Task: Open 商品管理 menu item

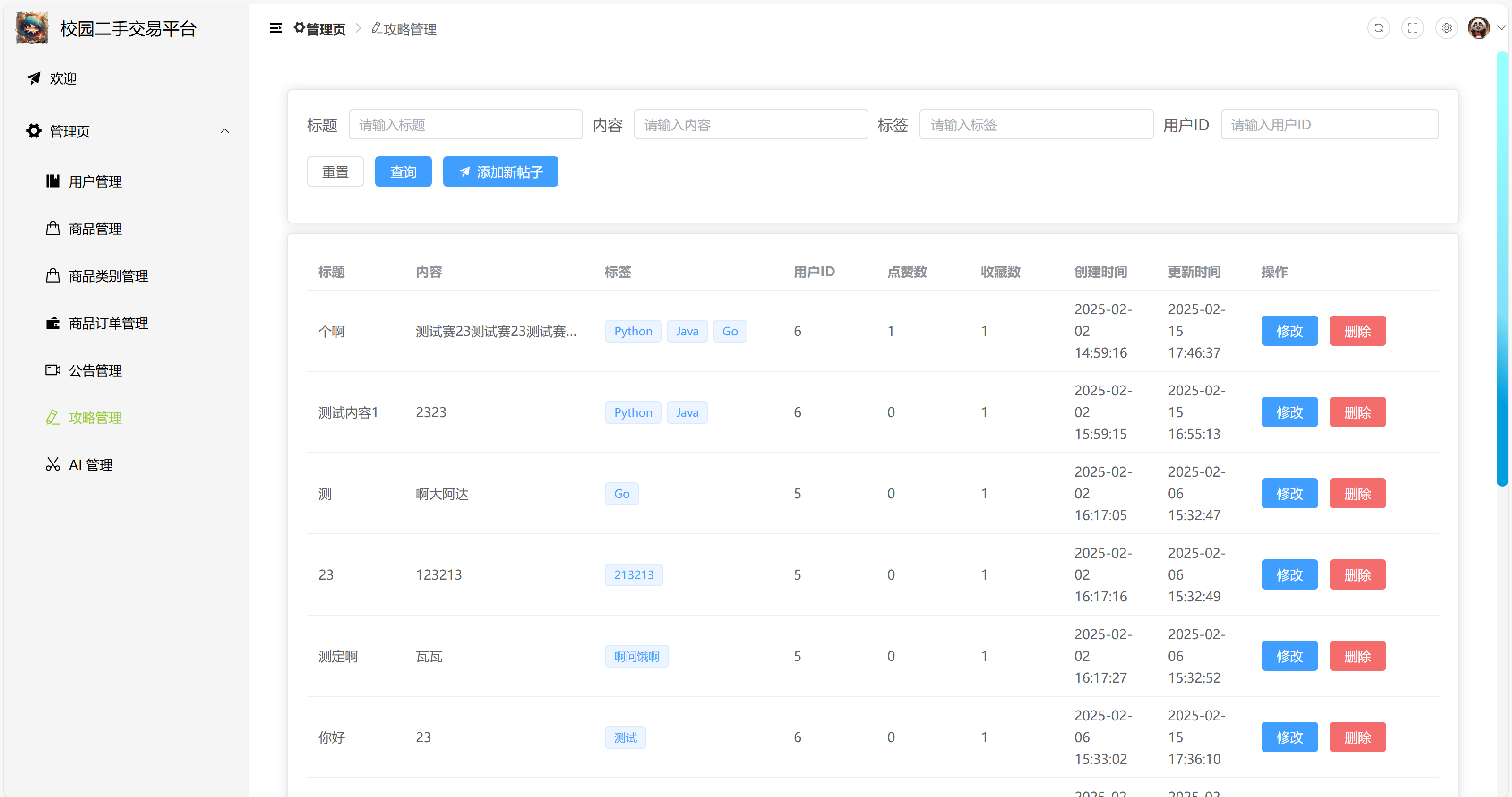Action: pos(95,229)
